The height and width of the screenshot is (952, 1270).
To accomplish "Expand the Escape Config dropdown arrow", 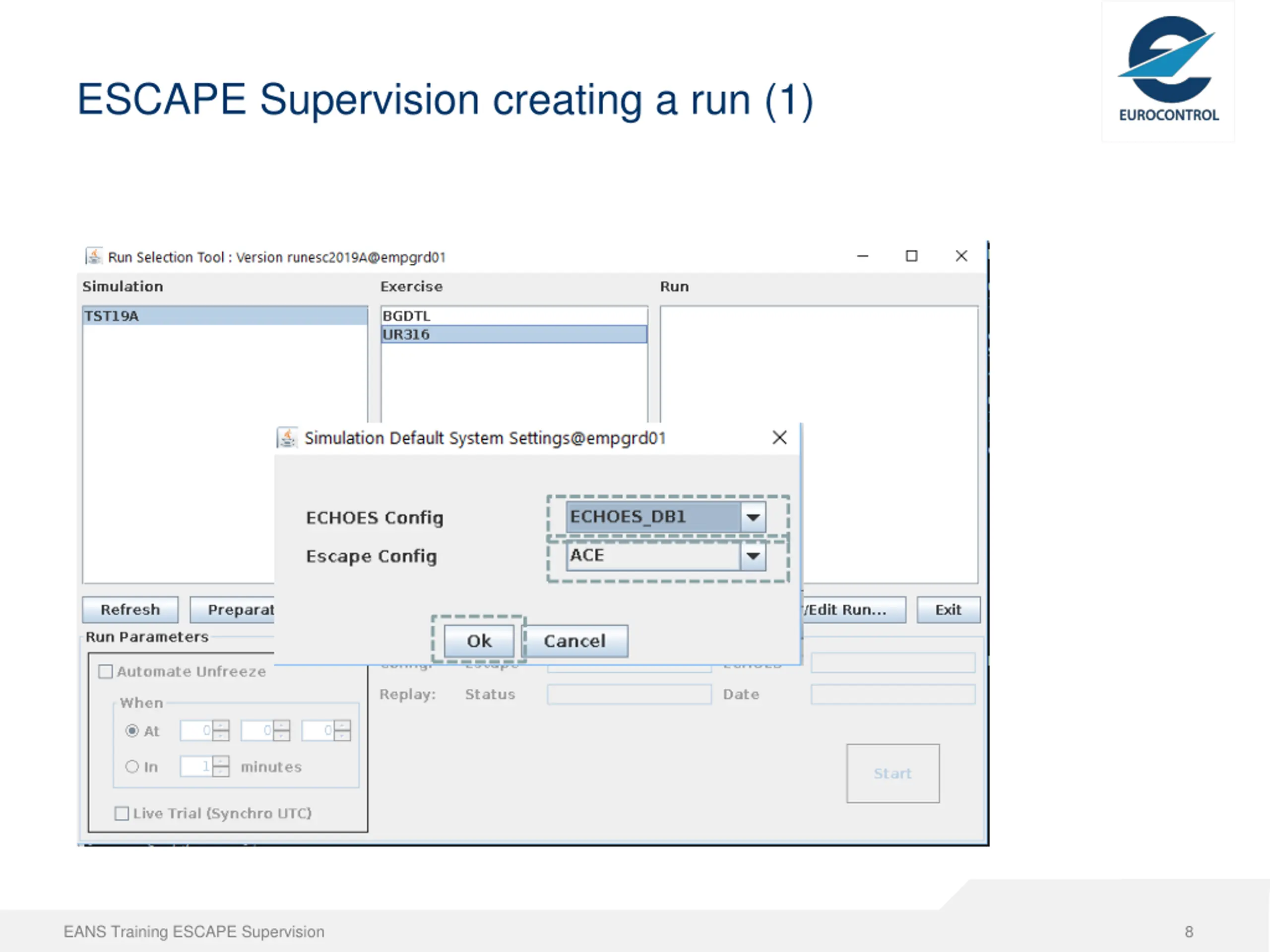I will pyautogui.click(x=753, y=555).
